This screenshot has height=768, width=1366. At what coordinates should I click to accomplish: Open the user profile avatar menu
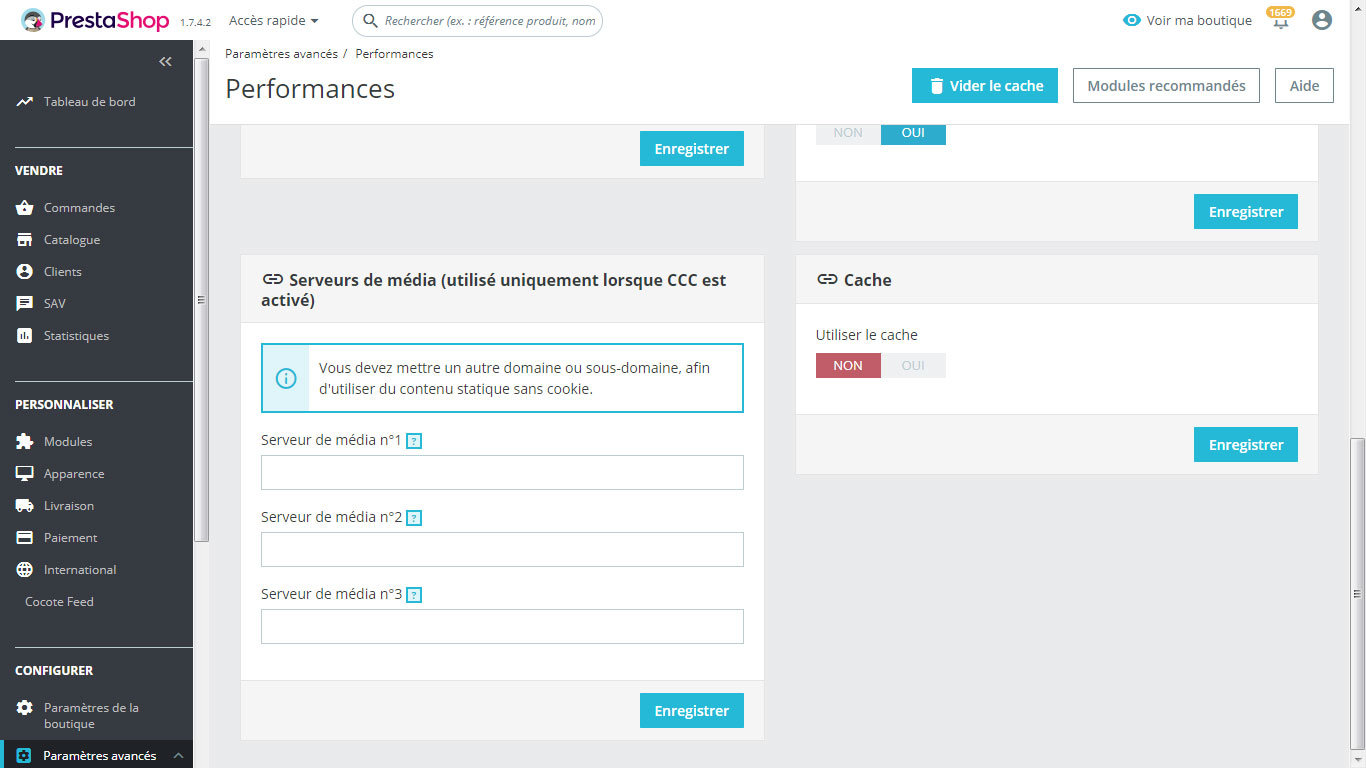[1322, 20]
